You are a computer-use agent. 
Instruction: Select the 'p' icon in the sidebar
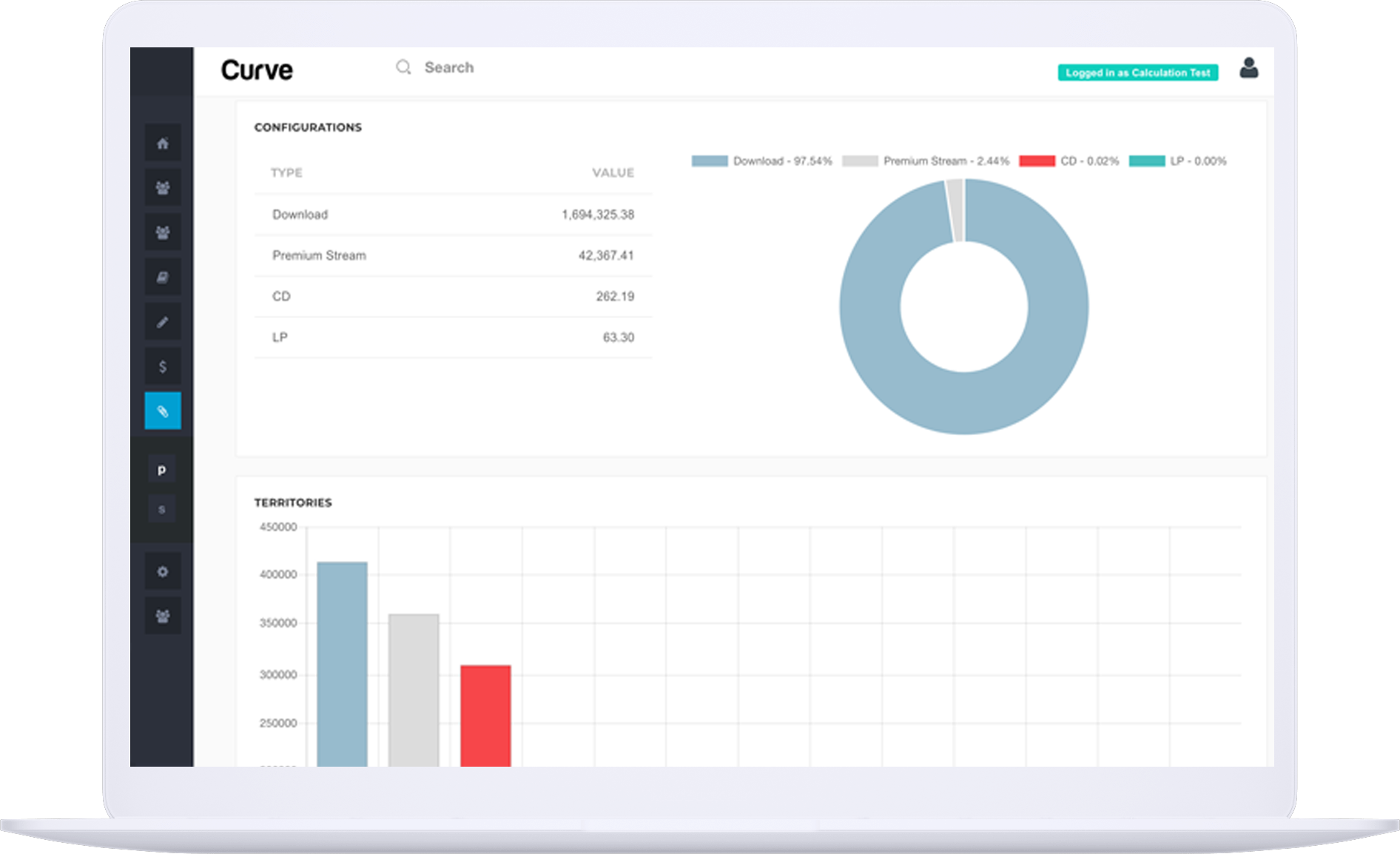[162, 469]
